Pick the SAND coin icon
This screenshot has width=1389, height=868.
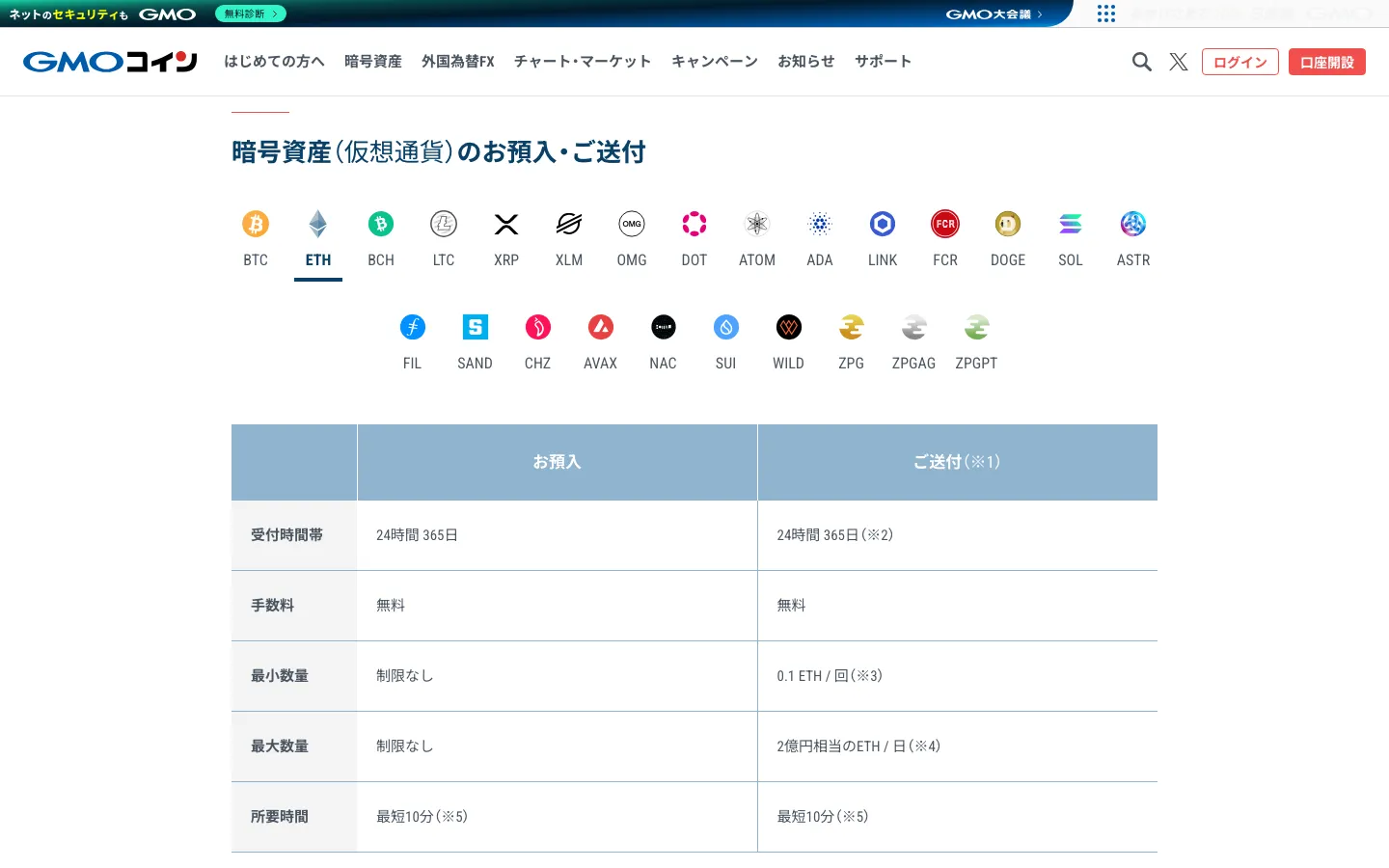pos(476,327)
